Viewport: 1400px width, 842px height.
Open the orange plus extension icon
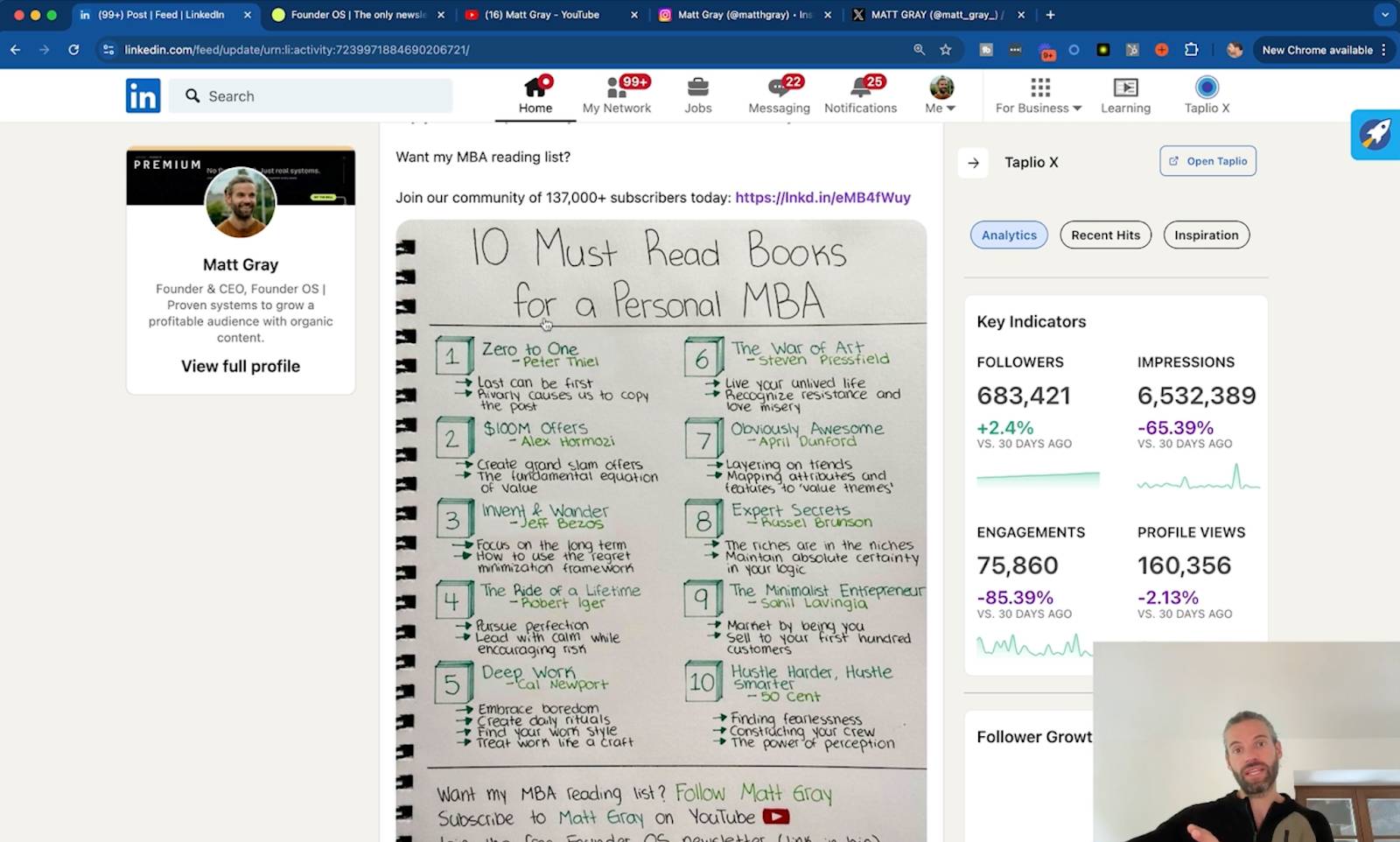(1161, 50)
